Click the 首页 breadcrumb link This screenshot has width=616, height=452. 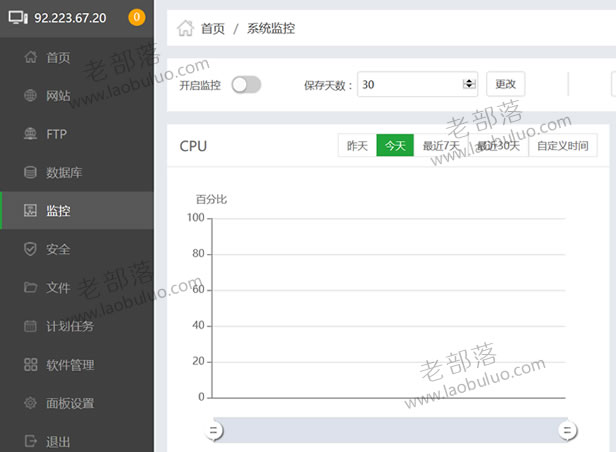point(213,29)
